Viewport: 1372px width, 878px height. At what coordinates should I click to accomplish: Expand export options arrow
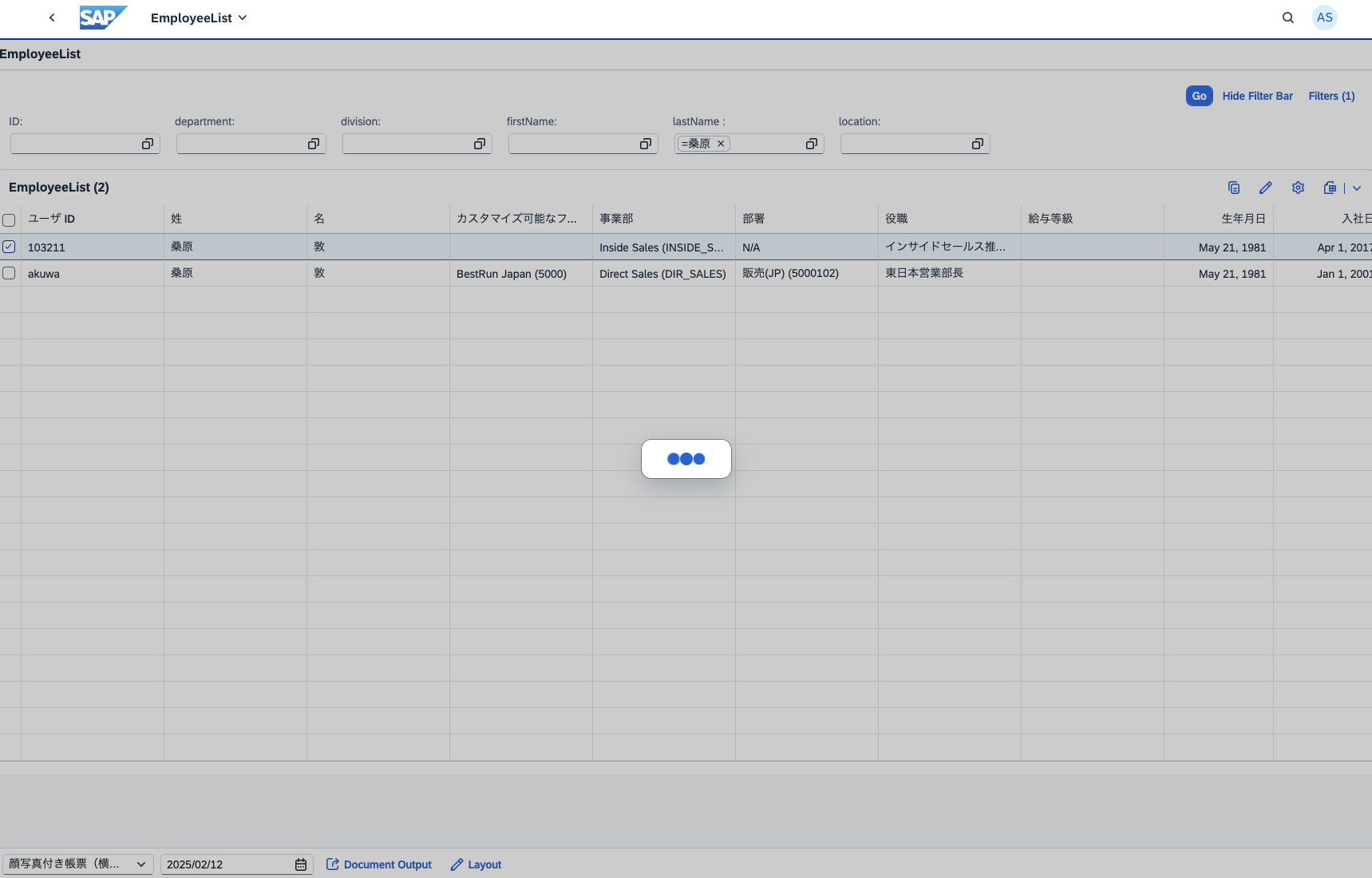[1357, 188]
